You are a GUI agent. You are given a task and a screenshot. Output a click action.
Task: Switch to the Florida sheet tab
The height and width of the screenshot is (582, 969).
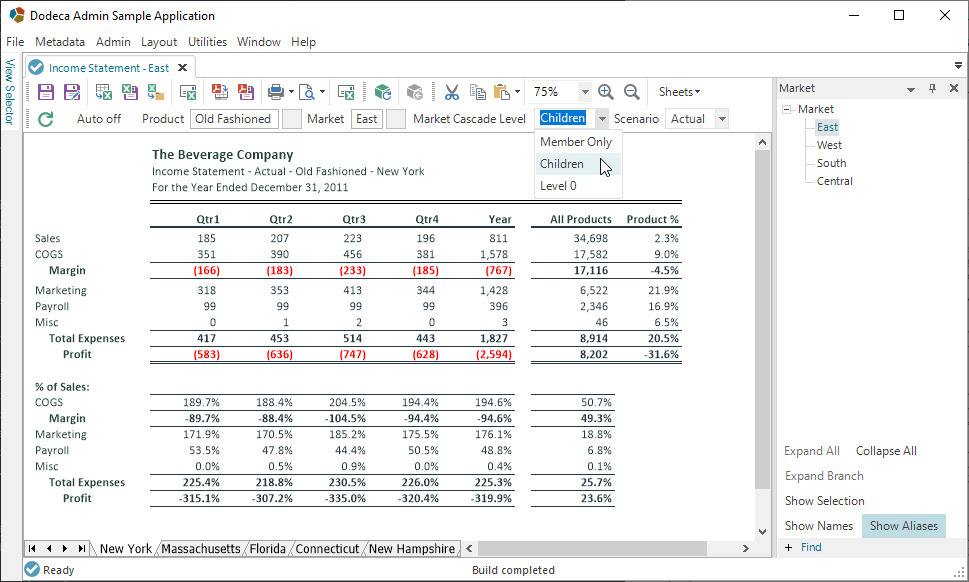[268, 549]
